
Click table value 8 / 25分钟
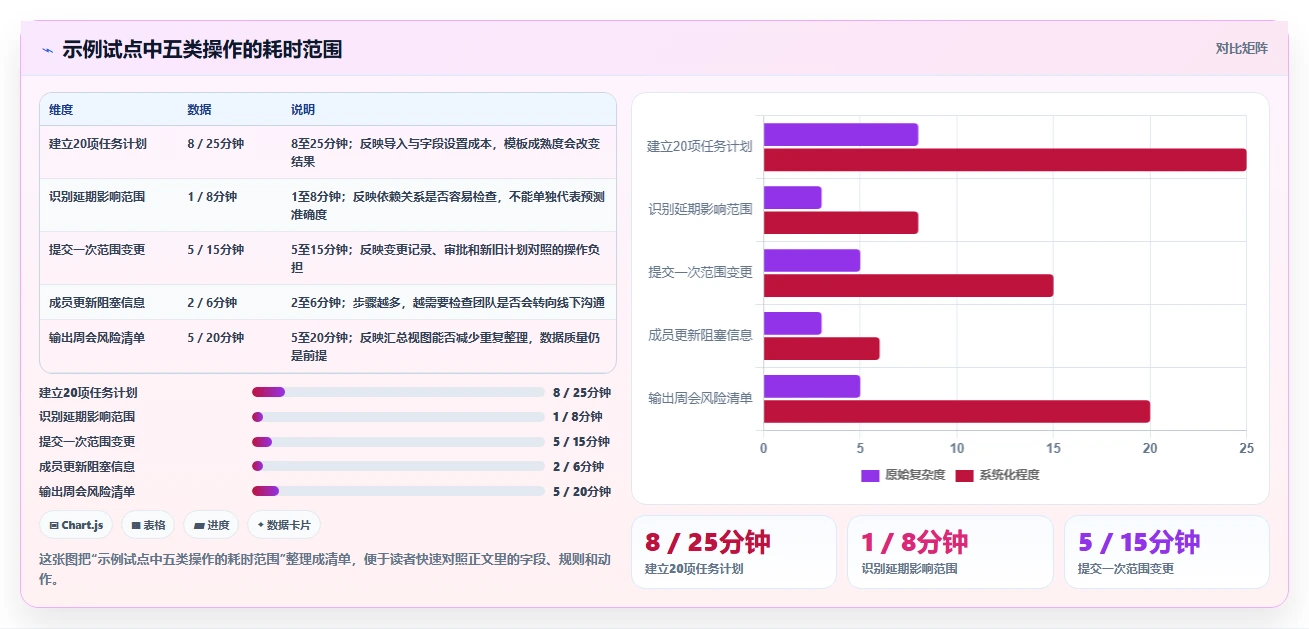[215, 143]
